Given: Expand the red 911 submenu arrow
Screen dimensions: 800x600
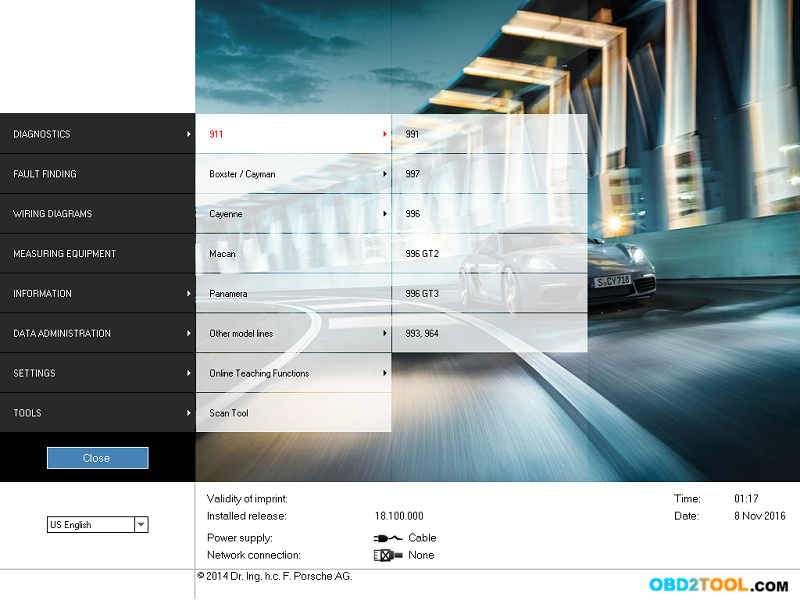Looking at the screenshot, I should 385,134.
